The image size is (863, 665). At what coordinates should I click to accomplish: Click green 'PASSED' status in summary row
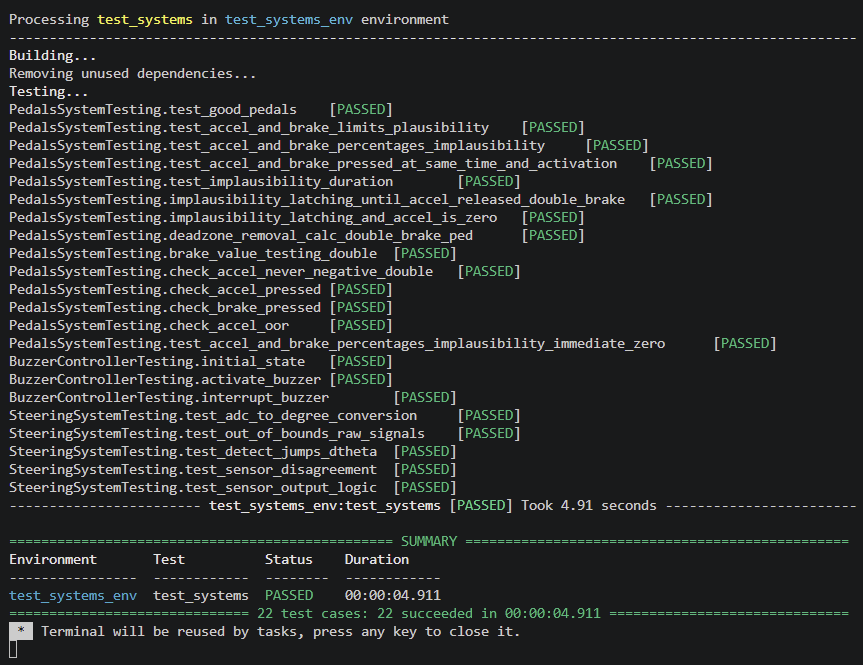289,596
